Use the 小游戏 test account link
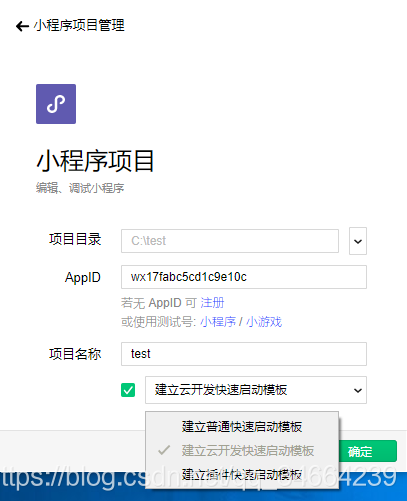Screen dimensions: 407x501 (x=264, y=322)
